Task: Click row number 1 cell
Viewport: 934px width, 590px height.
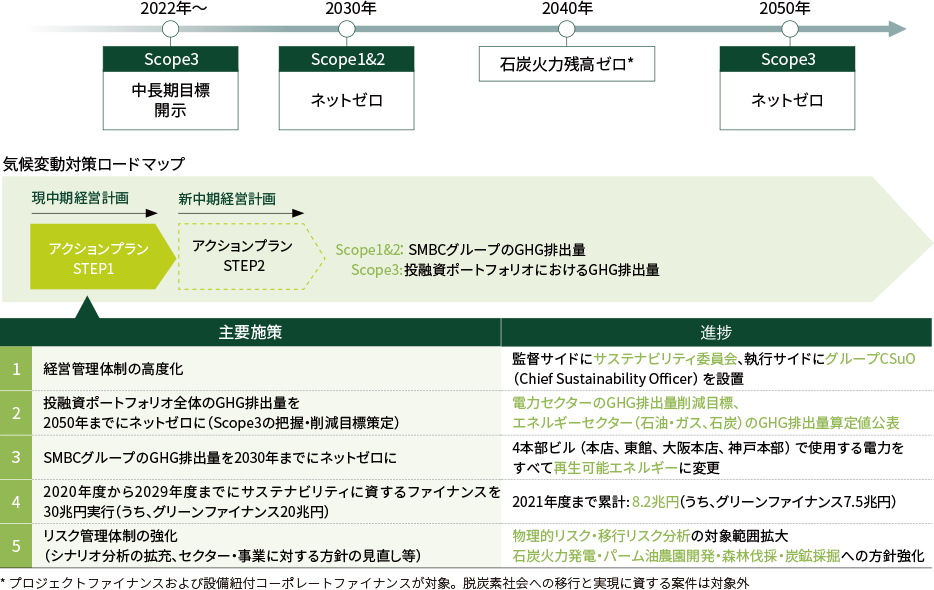Action: [16, 369]
